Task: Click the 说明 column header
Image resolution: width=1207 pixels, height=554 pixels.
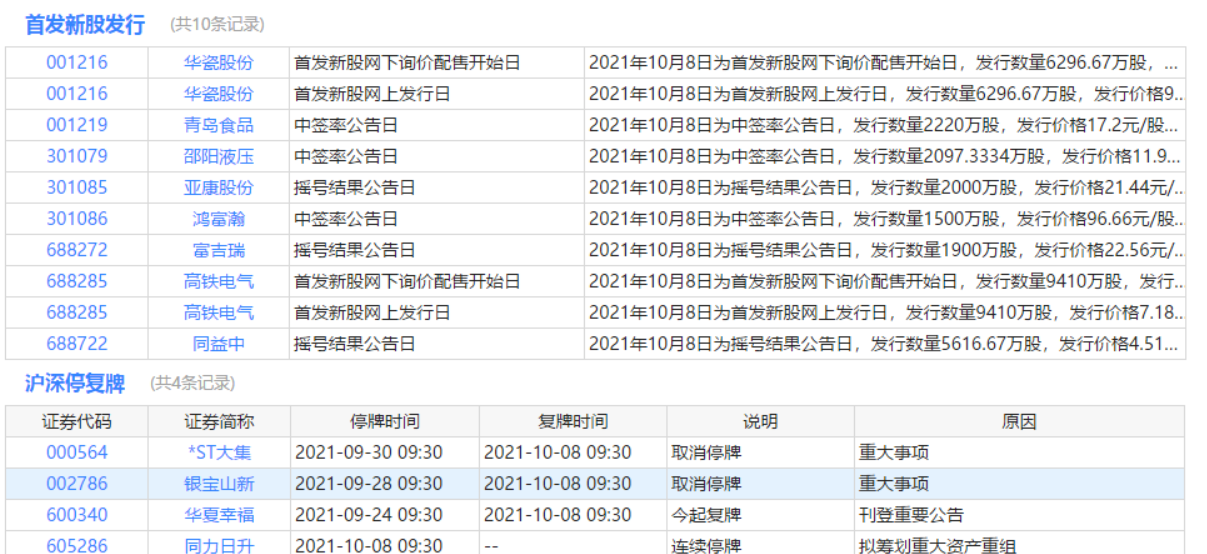Action: [x=760, y=422]
